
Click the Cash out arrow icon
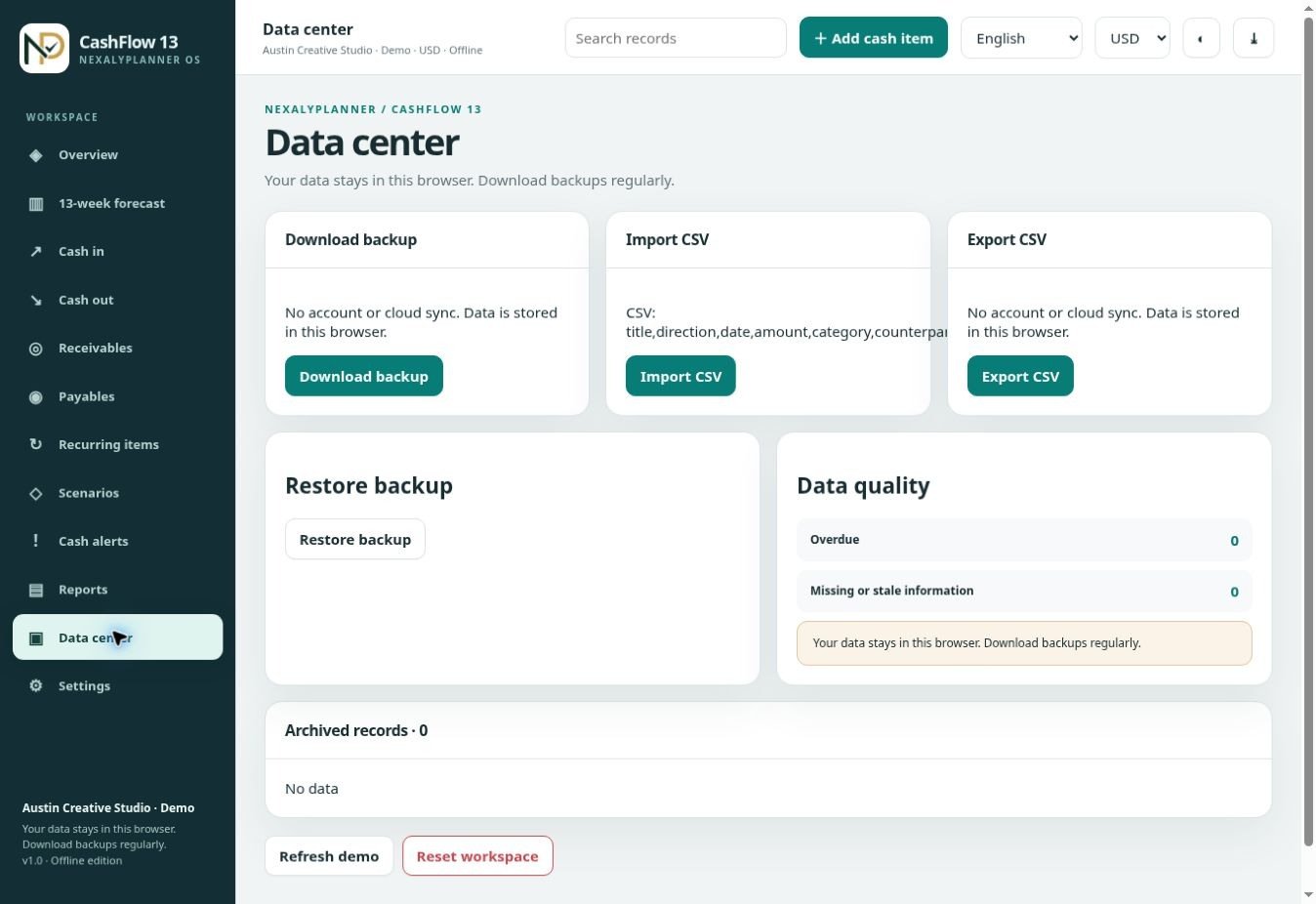[x=36, y=301]
